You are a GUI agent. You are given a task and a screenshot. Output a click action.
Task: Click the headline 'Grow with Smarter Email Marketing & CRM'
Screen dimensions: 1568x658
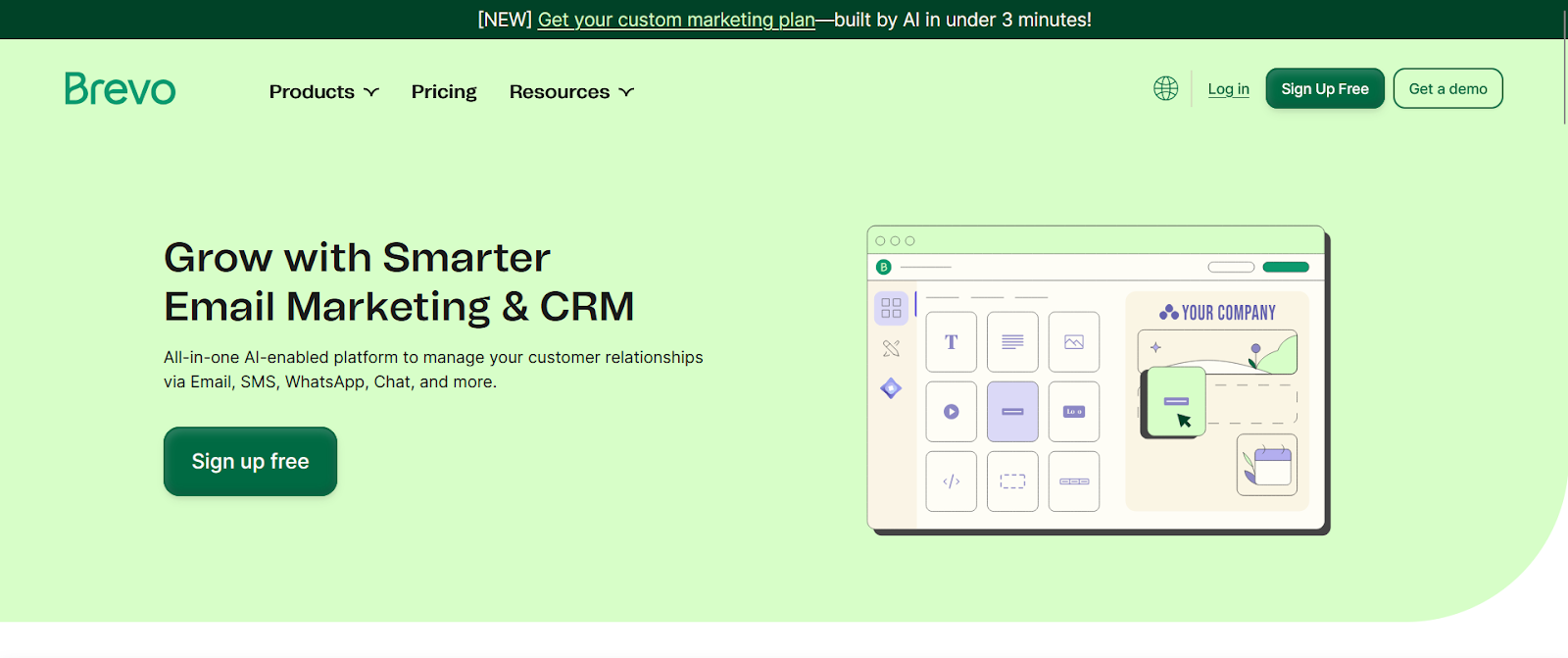pos(399,281)
